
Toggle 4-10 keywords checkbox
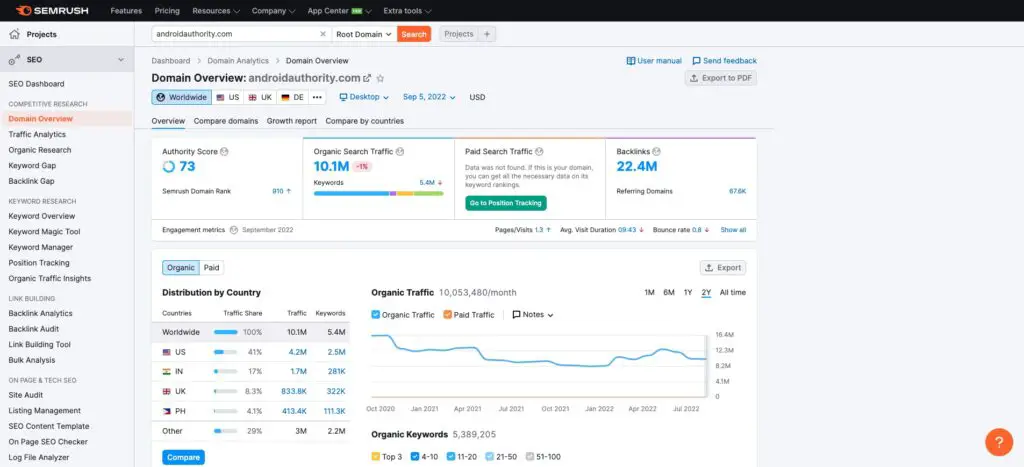click(x=415, y=457)
